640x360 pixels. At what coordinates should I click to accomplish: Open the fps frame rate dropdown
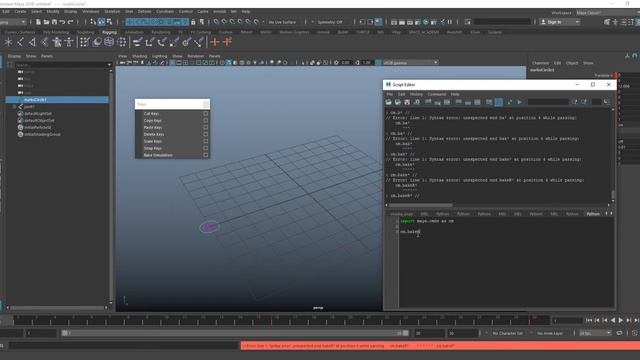coord(595,333)
